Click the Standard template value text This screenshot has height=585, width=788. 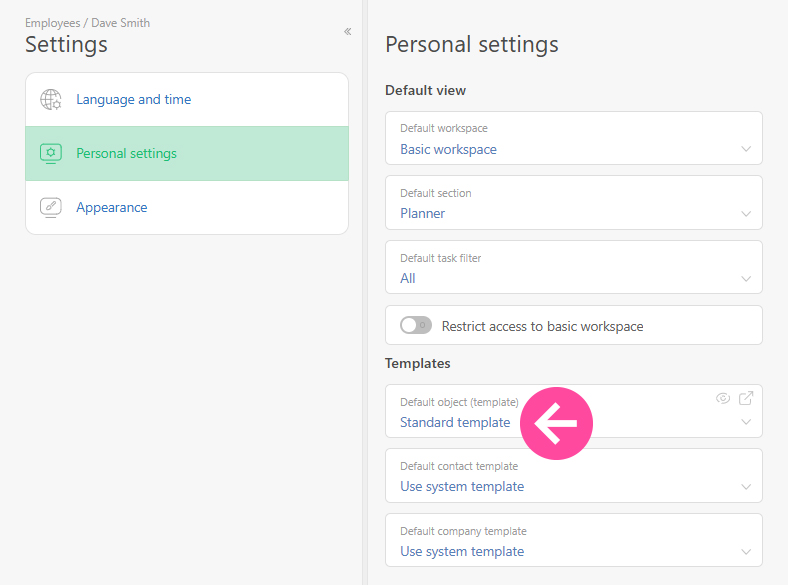pyautogui.click(x=455, y=423)
